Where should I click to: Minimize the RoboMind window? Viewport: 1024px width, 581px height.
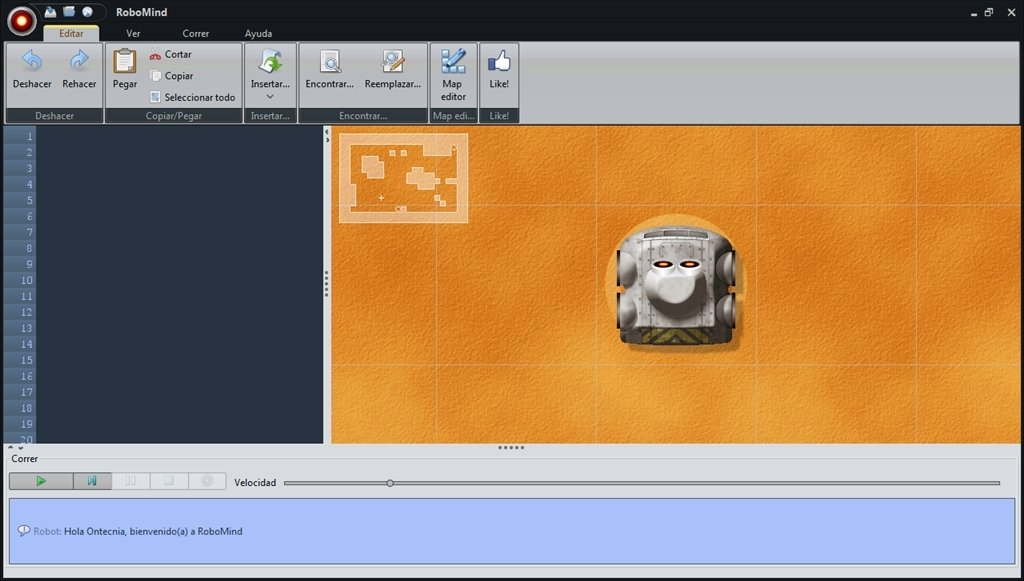click(974, 12)
